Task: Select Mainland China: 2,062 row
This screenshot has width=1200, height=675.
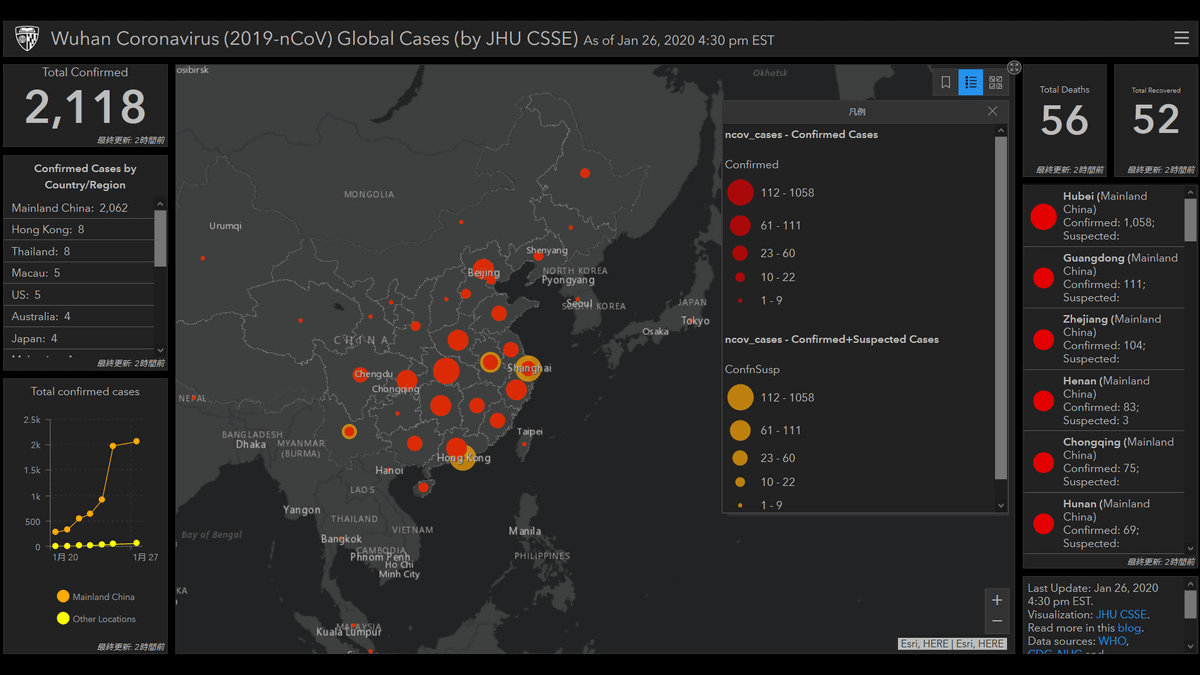Action: point(80,208)
